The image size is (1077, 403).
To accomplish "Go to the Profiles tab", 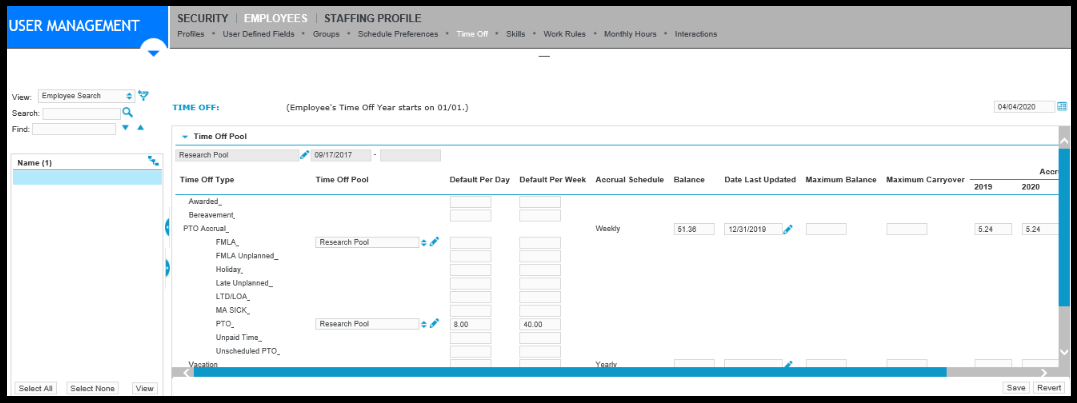I will (191, 34).
